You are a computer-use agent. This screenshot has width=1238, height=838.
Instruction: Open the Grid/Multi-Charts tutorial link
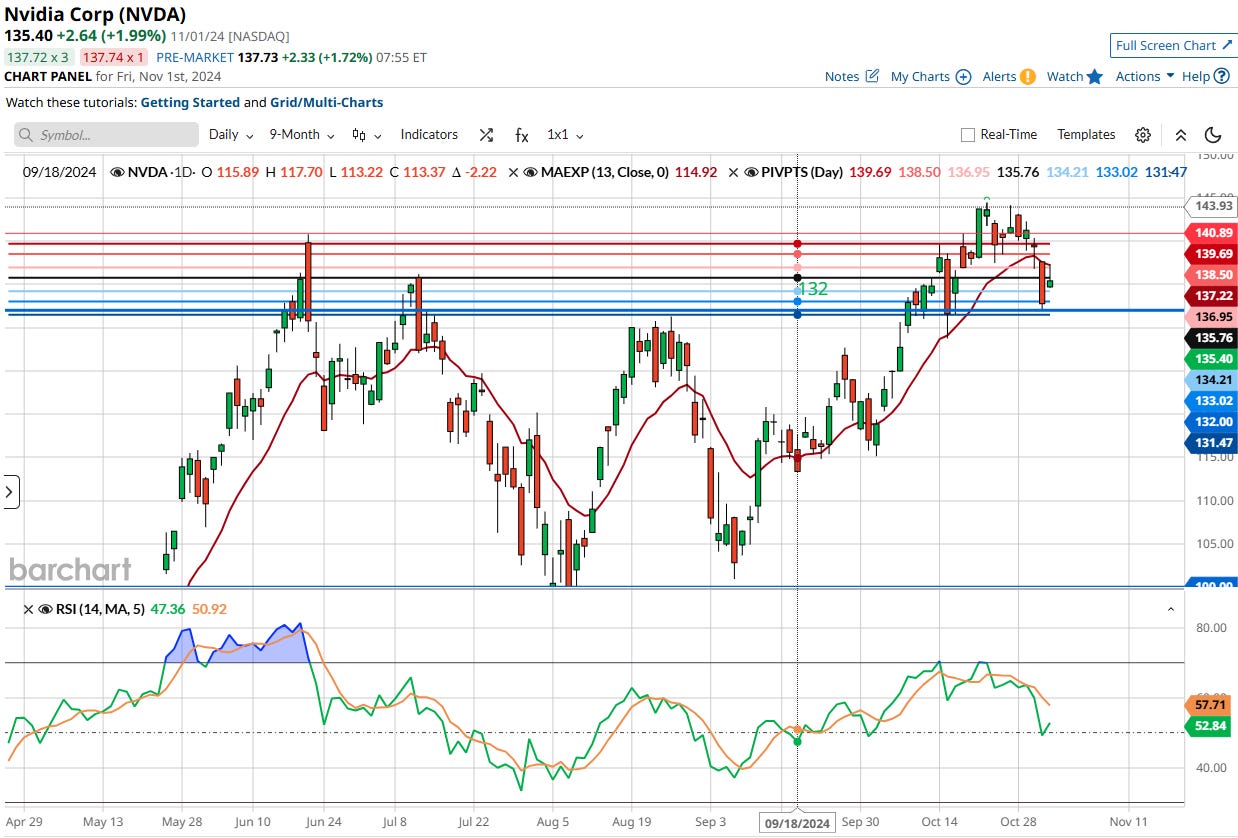pyautogui.click(x=326, y=102)
